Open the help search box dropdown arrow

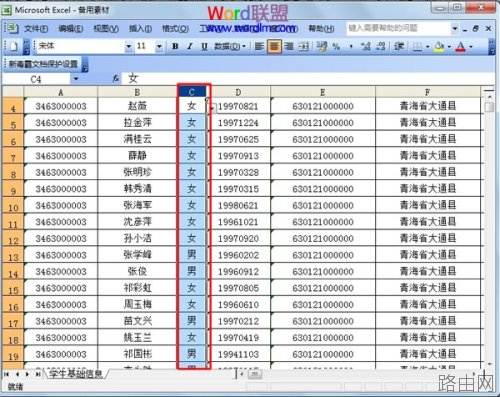coord(454,29)
